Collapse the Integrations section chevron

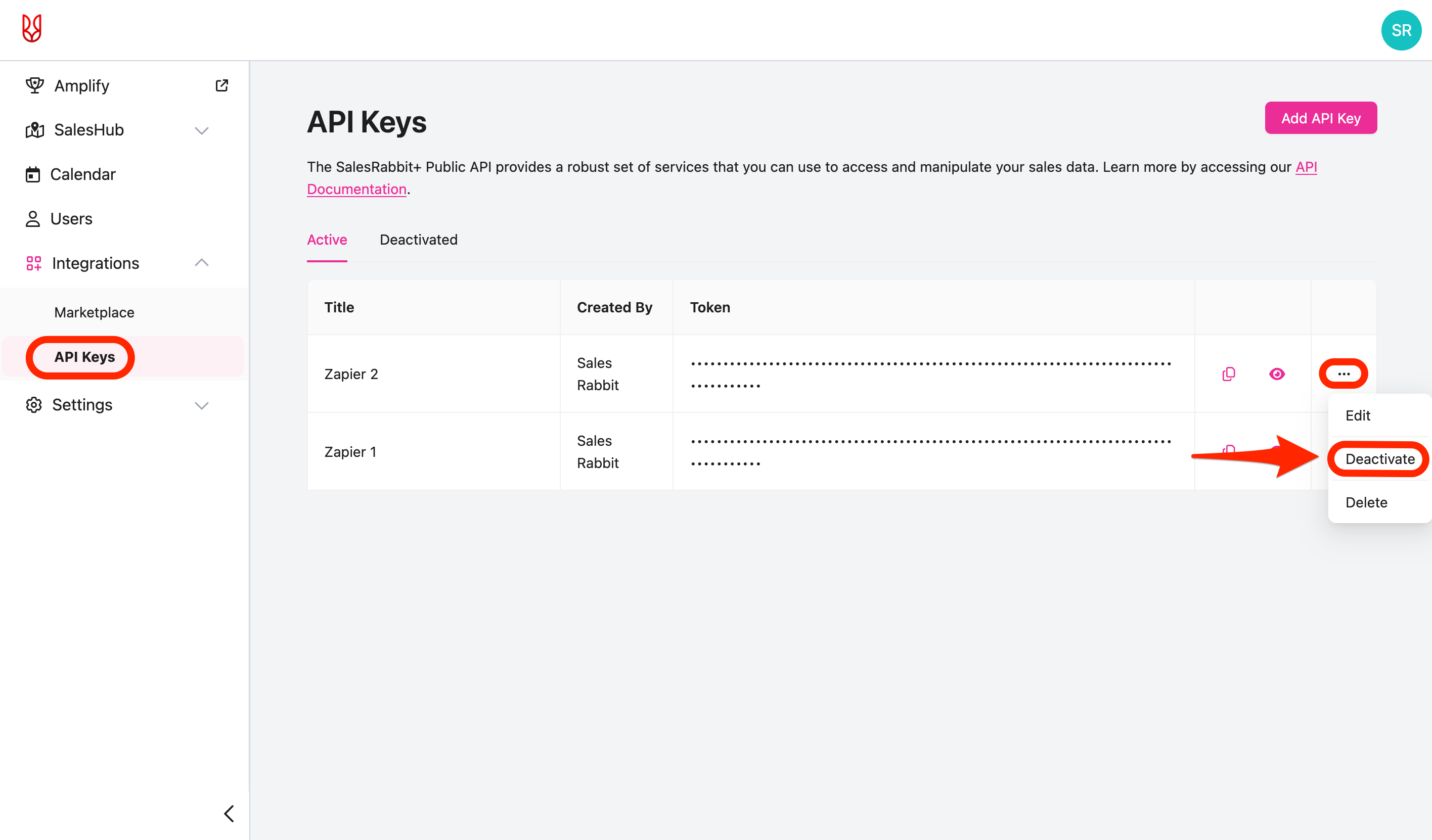202,263
